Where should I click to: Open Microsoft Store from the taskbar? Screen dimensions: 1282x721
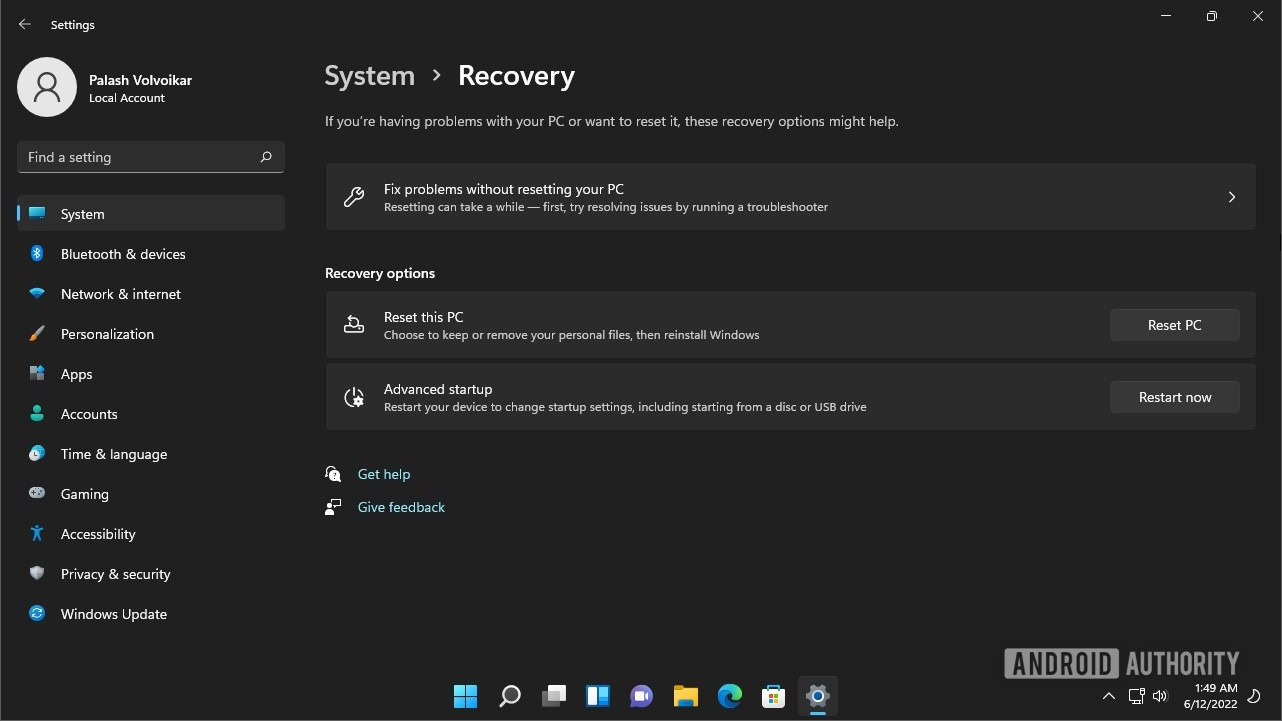773,696
